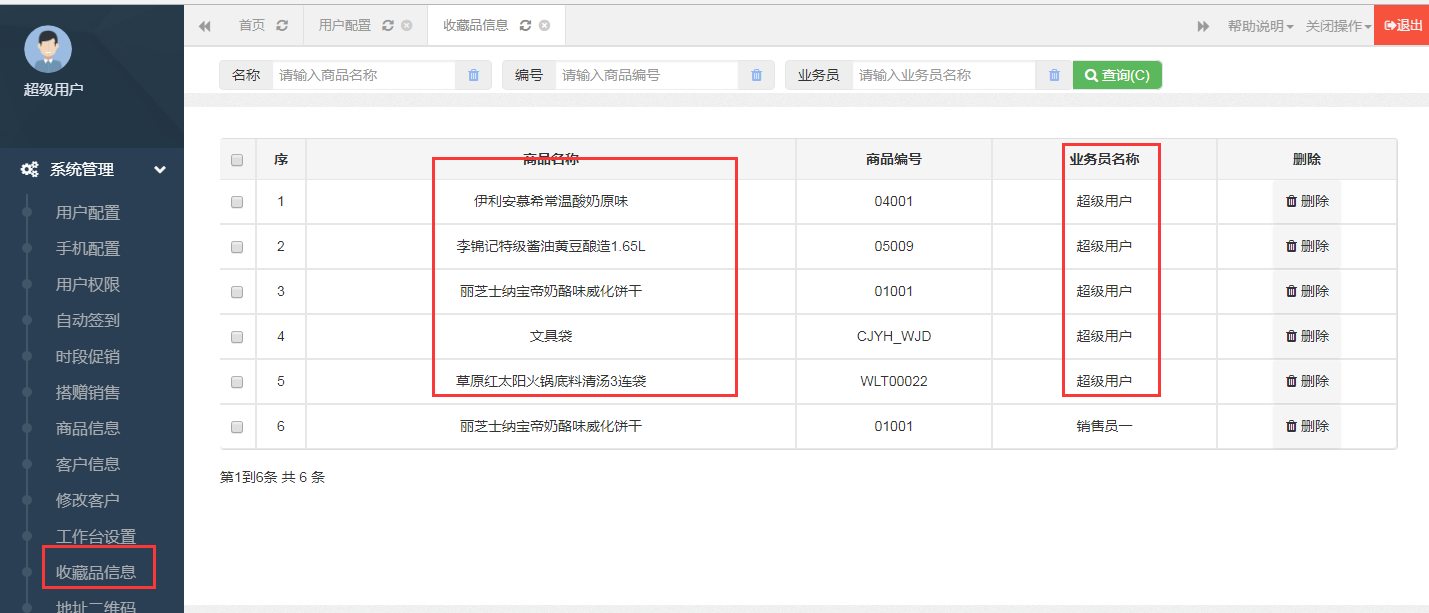The image size is (1429, 613).
Task: Refresh the 收藏品信息 tab via its reload icon
Action: coord(526,26)
